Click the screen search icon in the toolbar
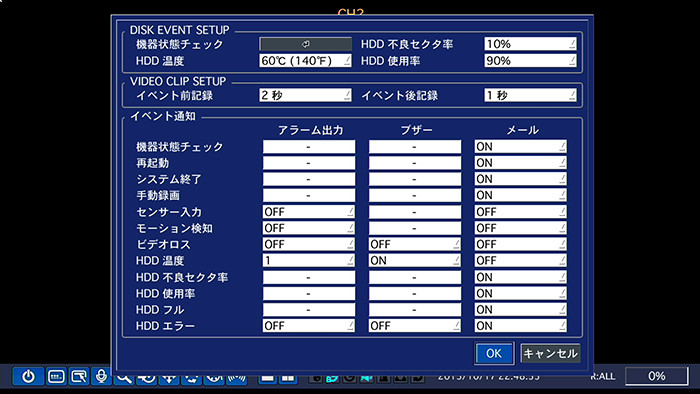The image size is (700, 394). point(79,376)
